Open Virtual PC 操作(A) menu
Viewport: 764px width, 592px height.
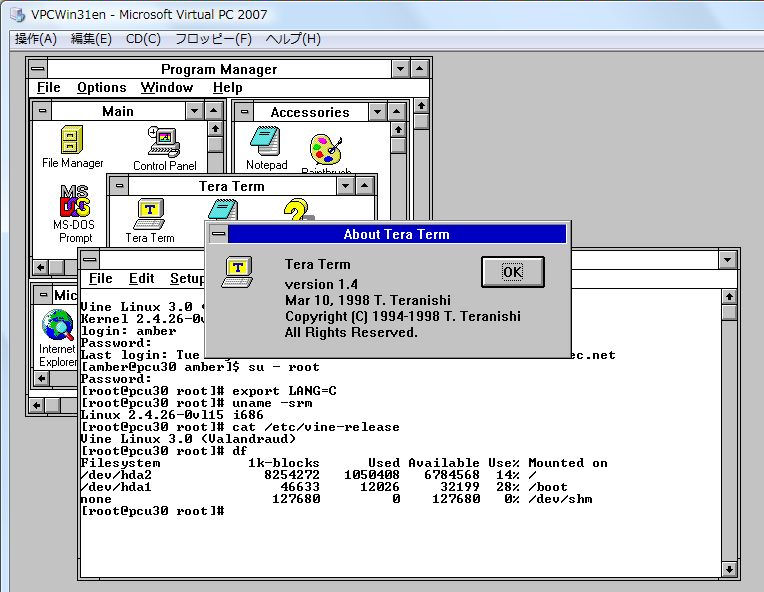tap(36, 39)
